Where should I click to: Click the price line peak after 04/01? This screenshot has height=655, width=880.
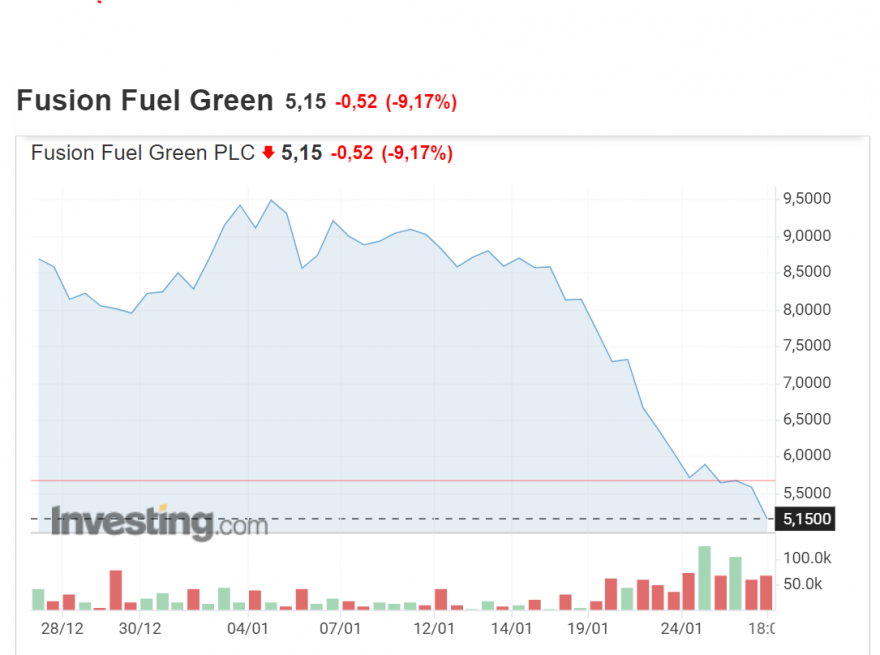pyautogui.click(x=271, y=200)
